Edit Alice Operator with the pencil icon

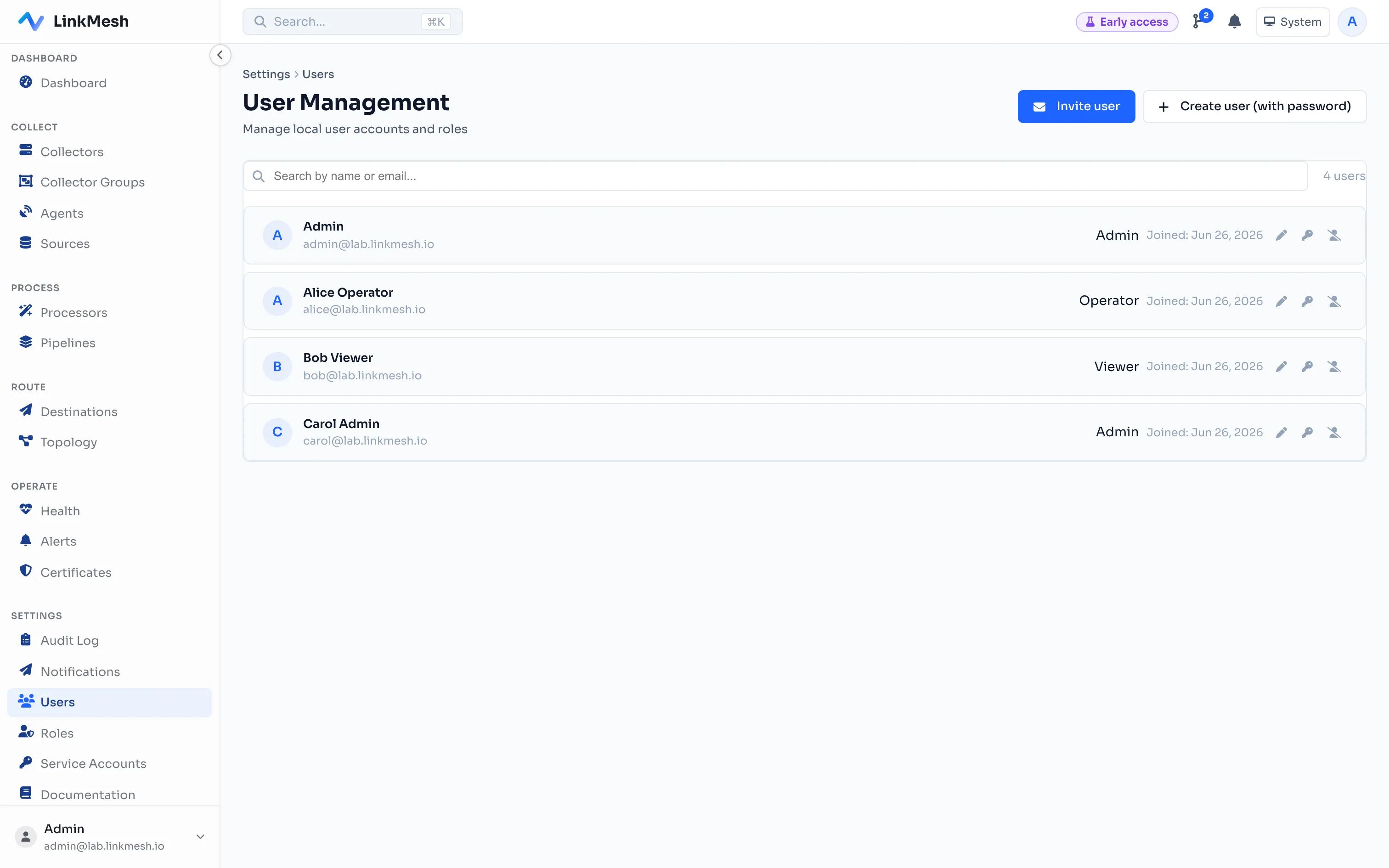(1281, 301)
